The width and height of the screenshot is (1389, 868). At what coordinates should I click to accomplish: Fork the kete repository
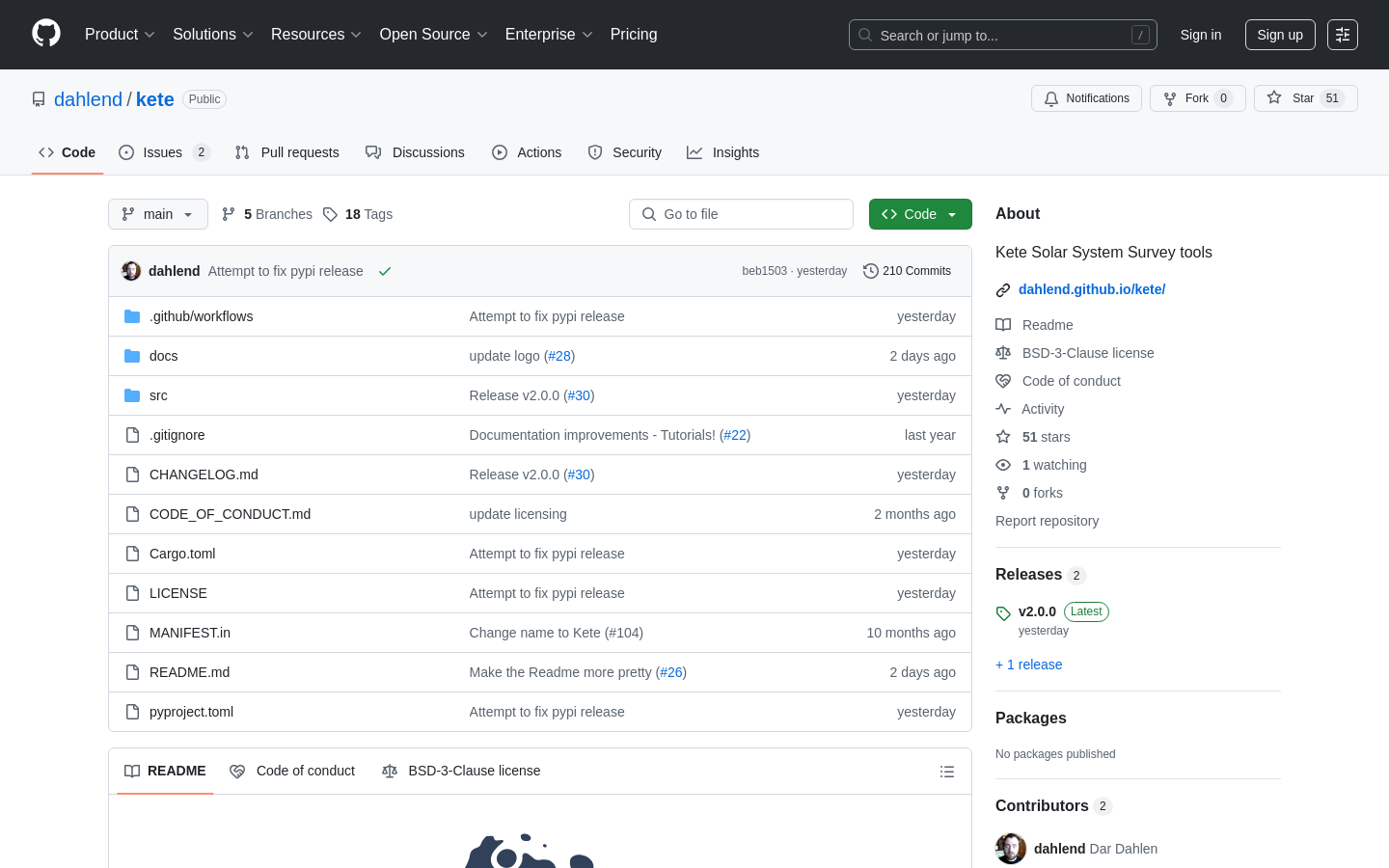pyautogui.click(x=1197, y=98)
